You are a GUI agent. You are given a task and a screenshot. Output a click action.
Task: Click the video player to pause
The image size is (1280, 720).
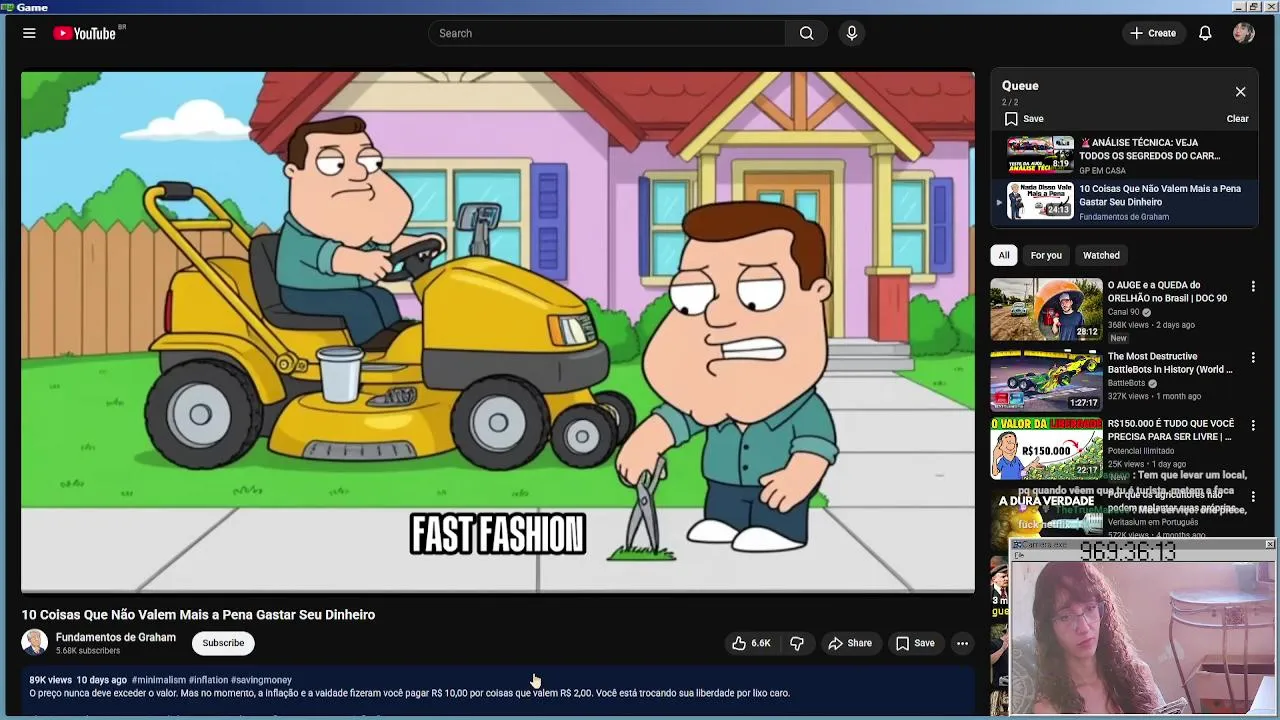(x=498, y=332)
